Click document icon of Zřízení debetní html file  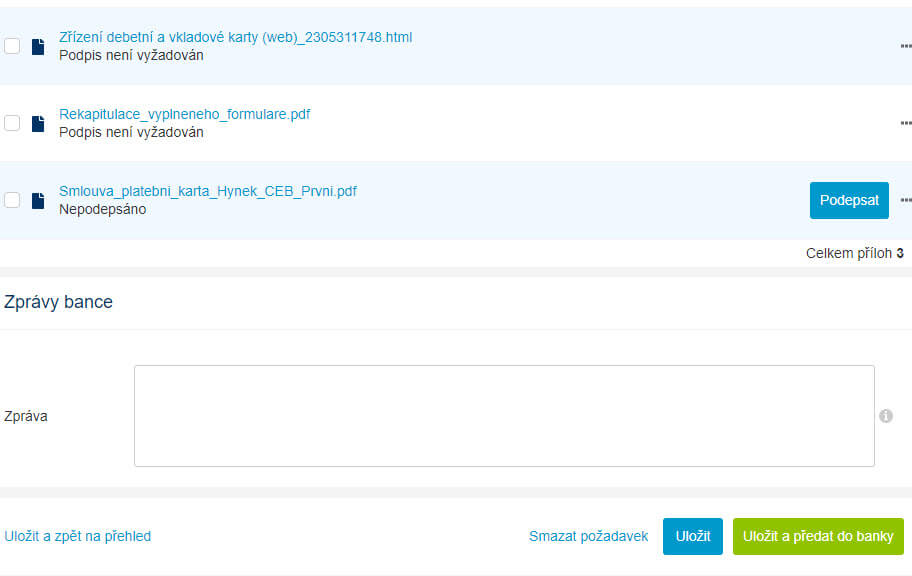(38, 47)
